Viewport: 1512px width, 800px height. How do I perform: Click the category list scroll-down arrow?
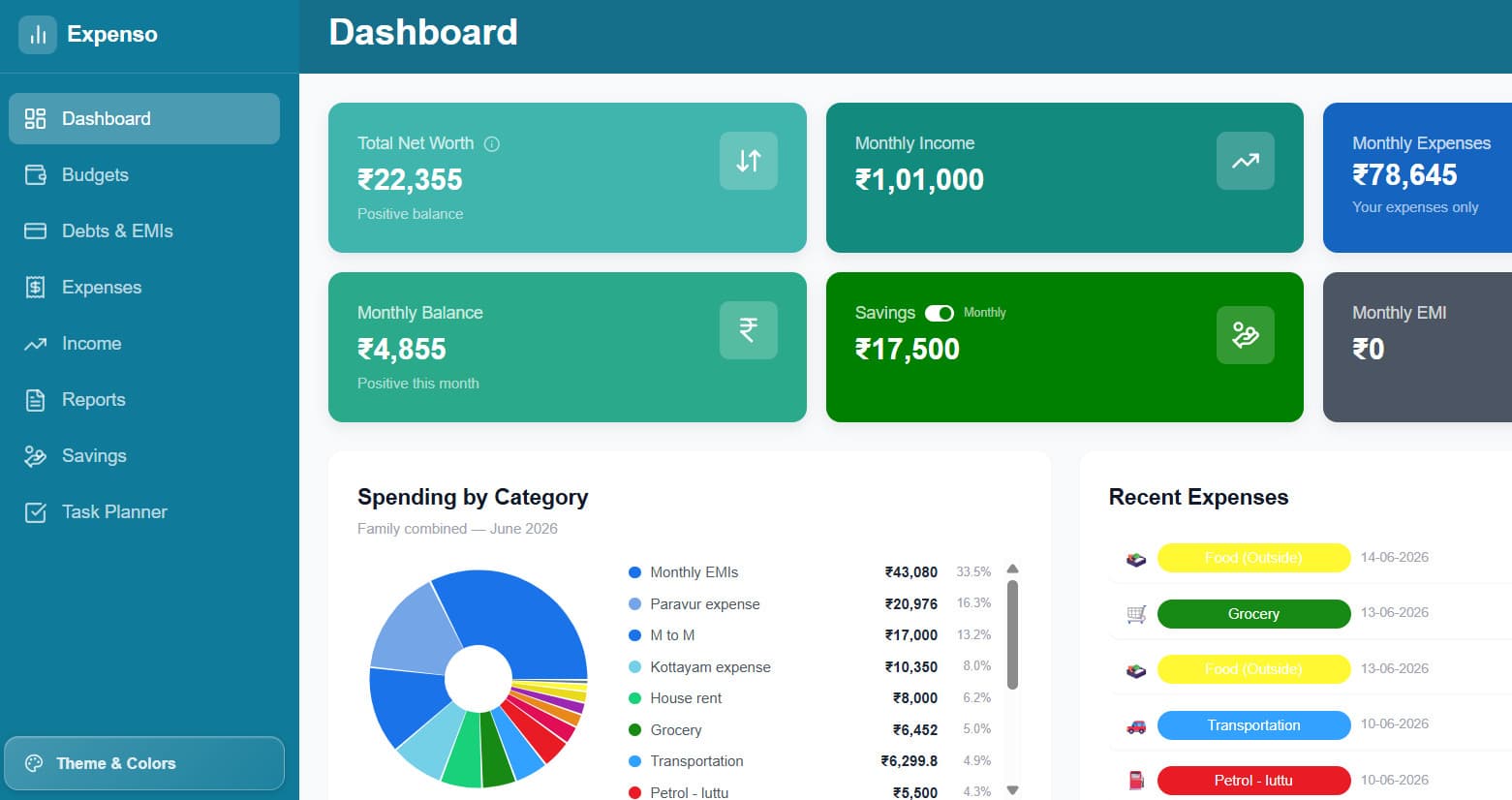(x=1012, y=790)
